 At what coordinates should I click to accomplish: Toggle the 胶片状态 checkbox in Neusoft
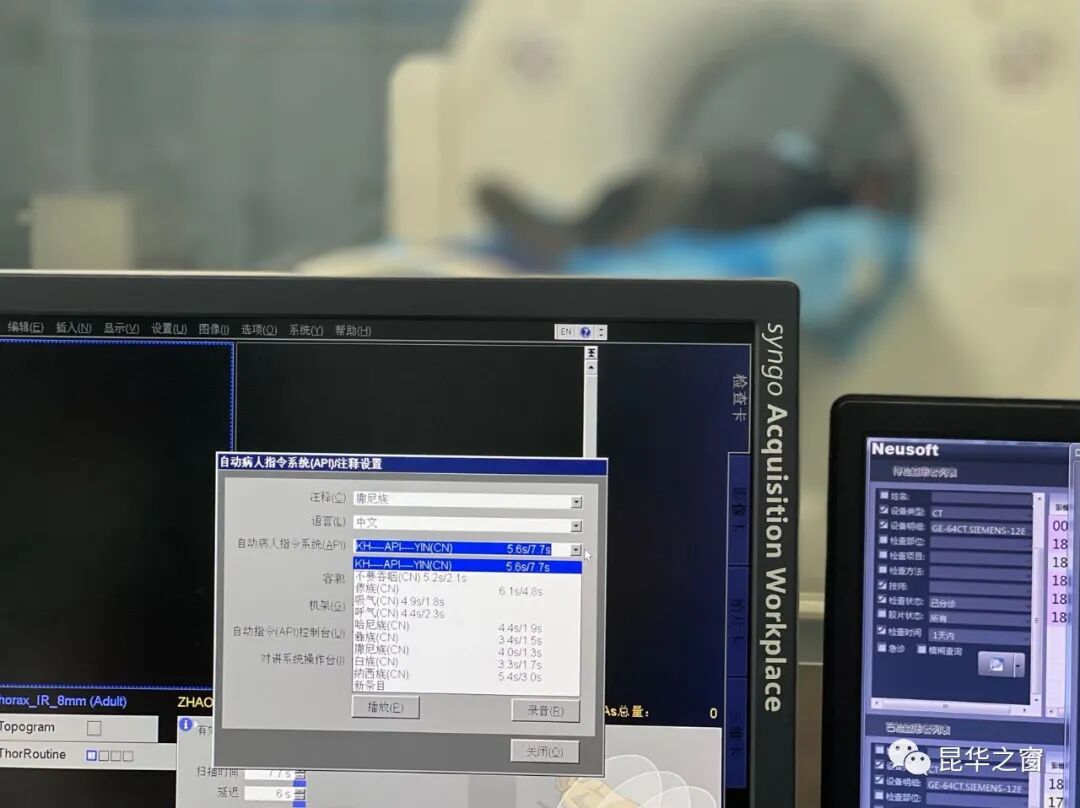point(882,614)
